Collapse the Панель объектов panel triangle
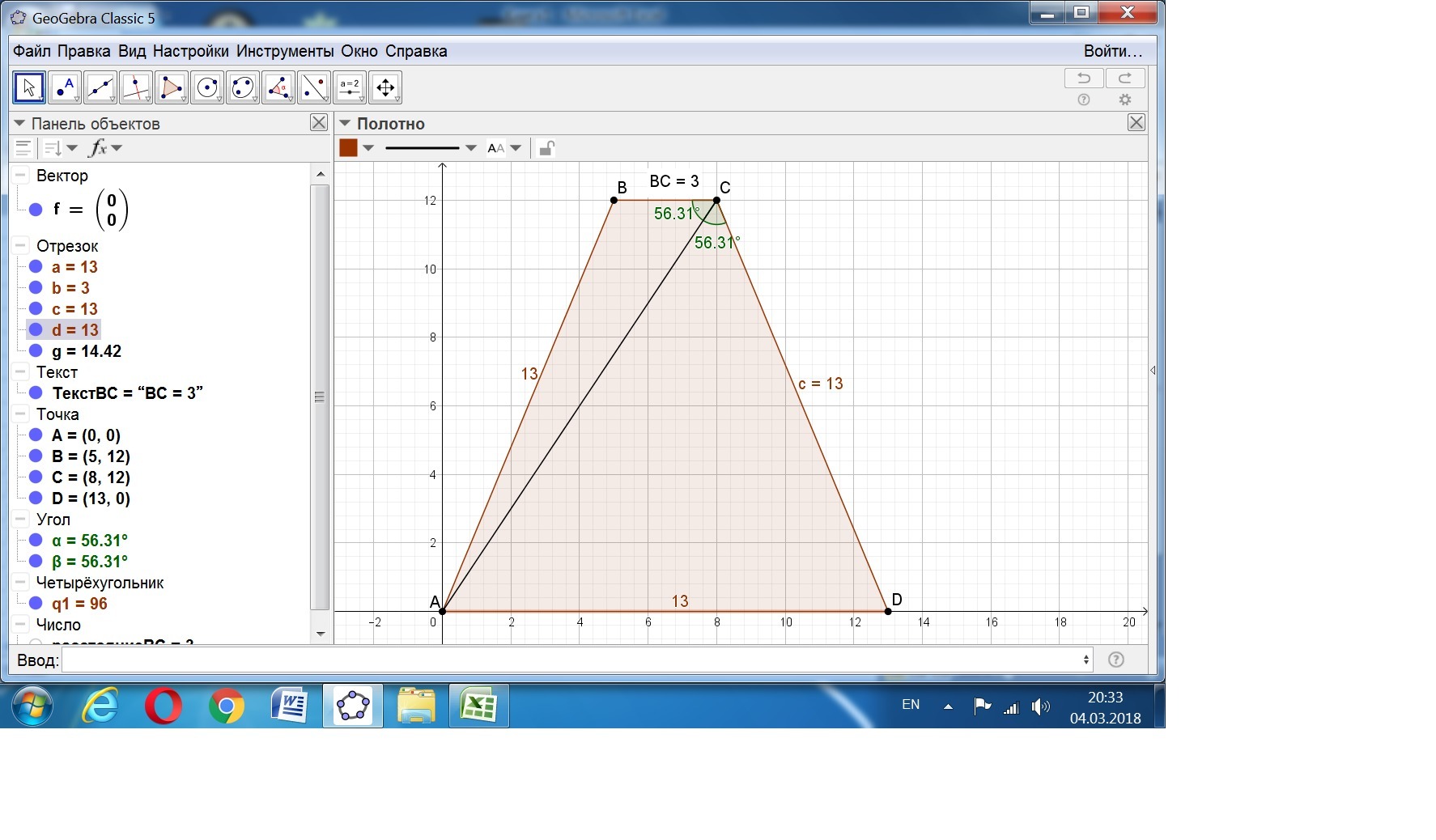The width and height of the screenshot is (1436, 840). [x=20, y=124]
